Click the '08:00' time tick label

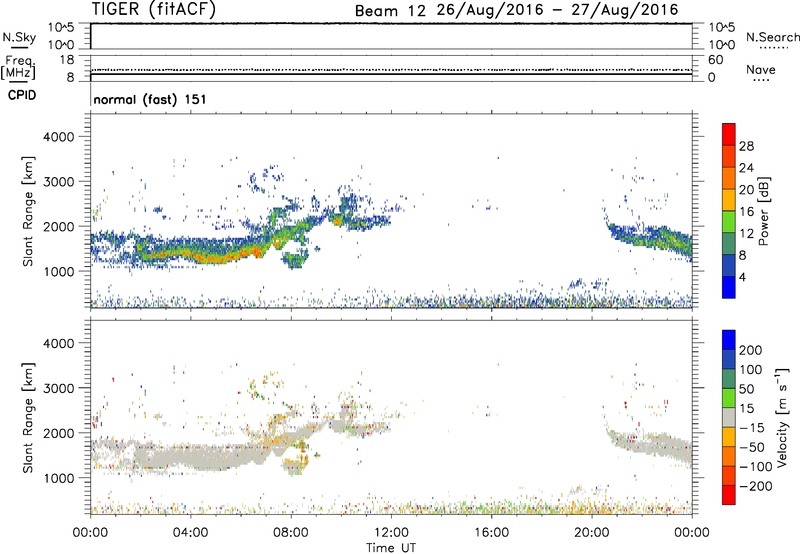pos(291,533)
